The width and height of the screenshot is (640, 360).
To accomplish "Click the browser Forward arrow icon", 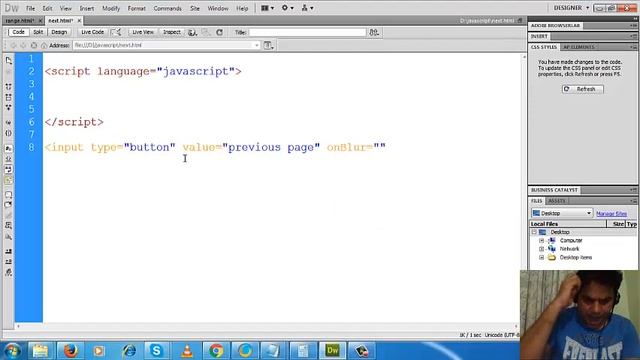I will pos(23,45).
